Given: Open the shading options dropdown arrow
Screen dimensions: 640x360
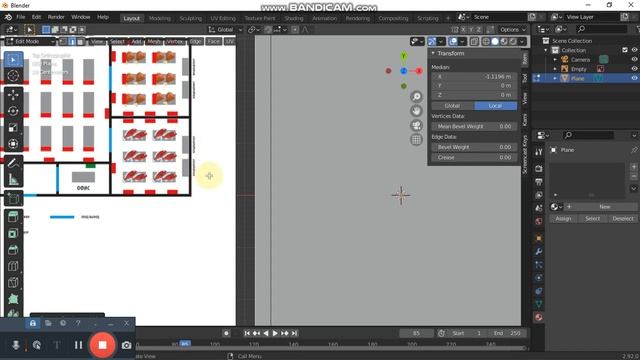Looking at the screenshot, I should (522, 42).
